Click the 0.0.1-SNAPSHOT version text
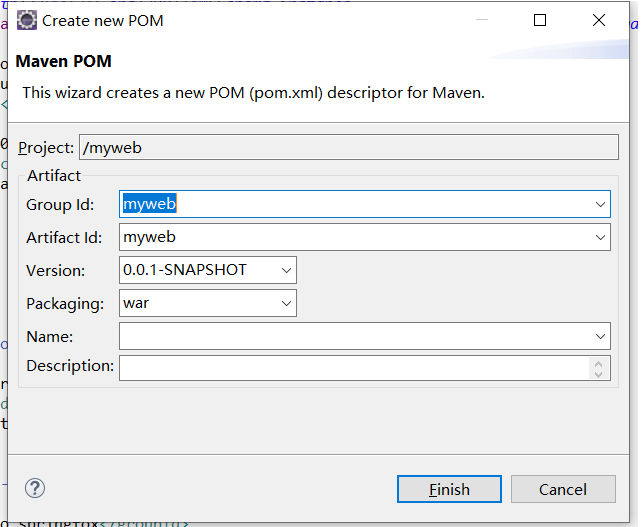The width and height of the screenshot is (643, 527). (x=185, y=270)
